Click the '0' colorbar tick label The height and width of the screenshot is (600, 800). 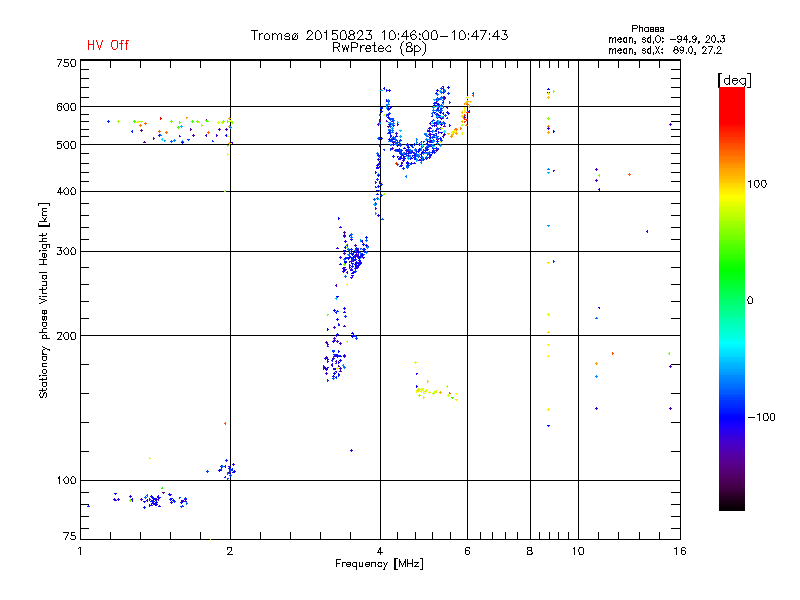pos(750,301)
